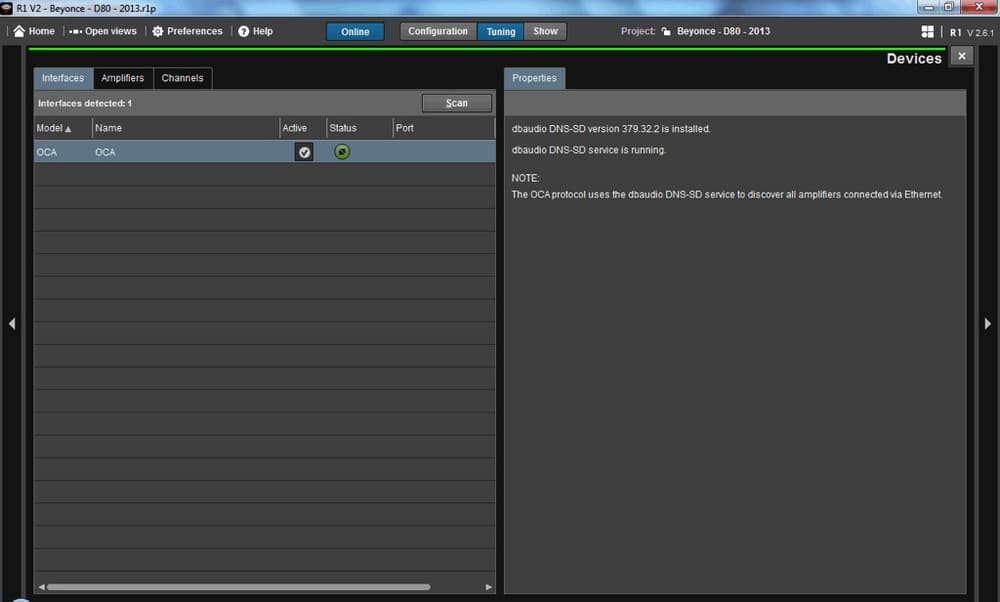Click the green Status indicator for OCA
Viewport: 1000px width, 602px height.
(342, 152)
